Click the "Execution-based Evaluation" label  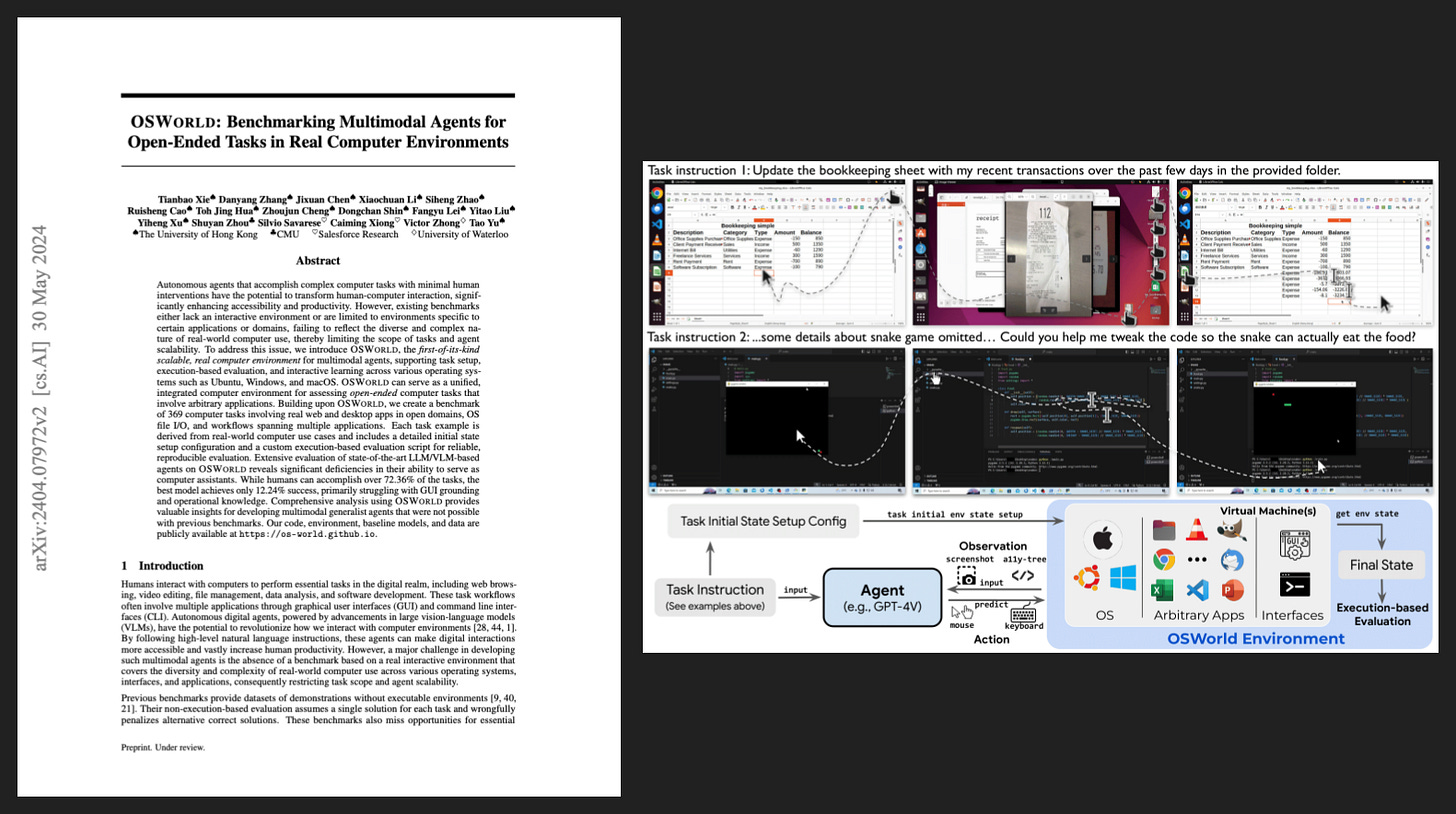point(1383,614)
